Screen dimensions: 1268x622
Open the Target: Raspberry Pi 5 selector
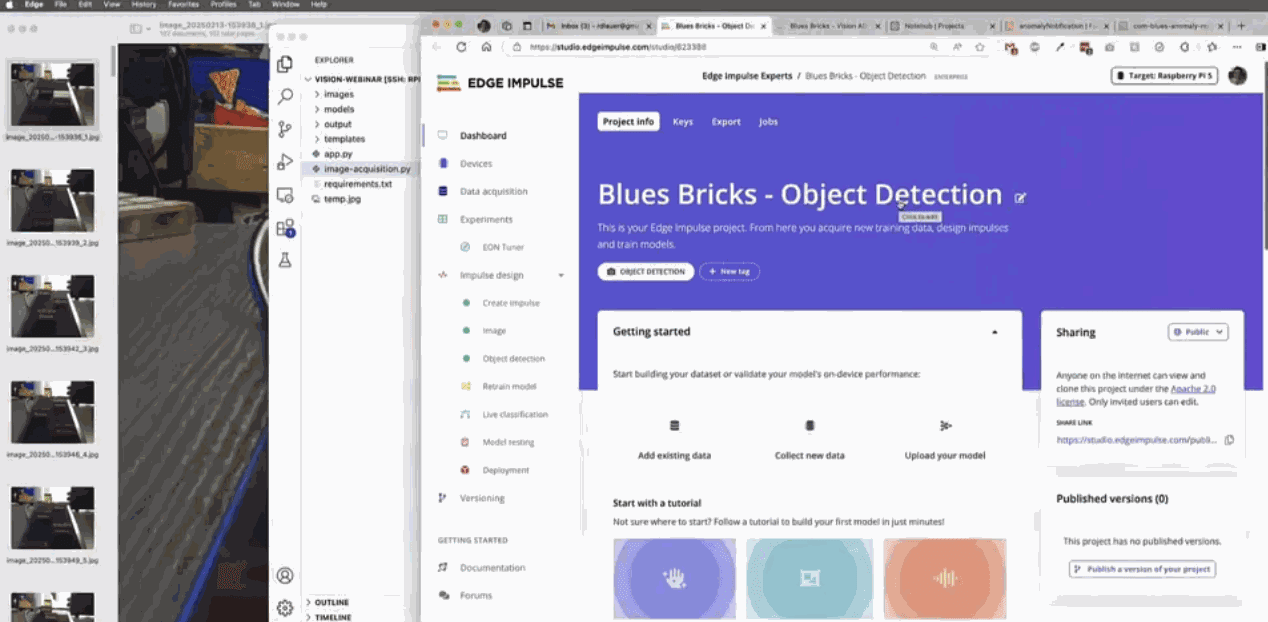point(1164,76)
